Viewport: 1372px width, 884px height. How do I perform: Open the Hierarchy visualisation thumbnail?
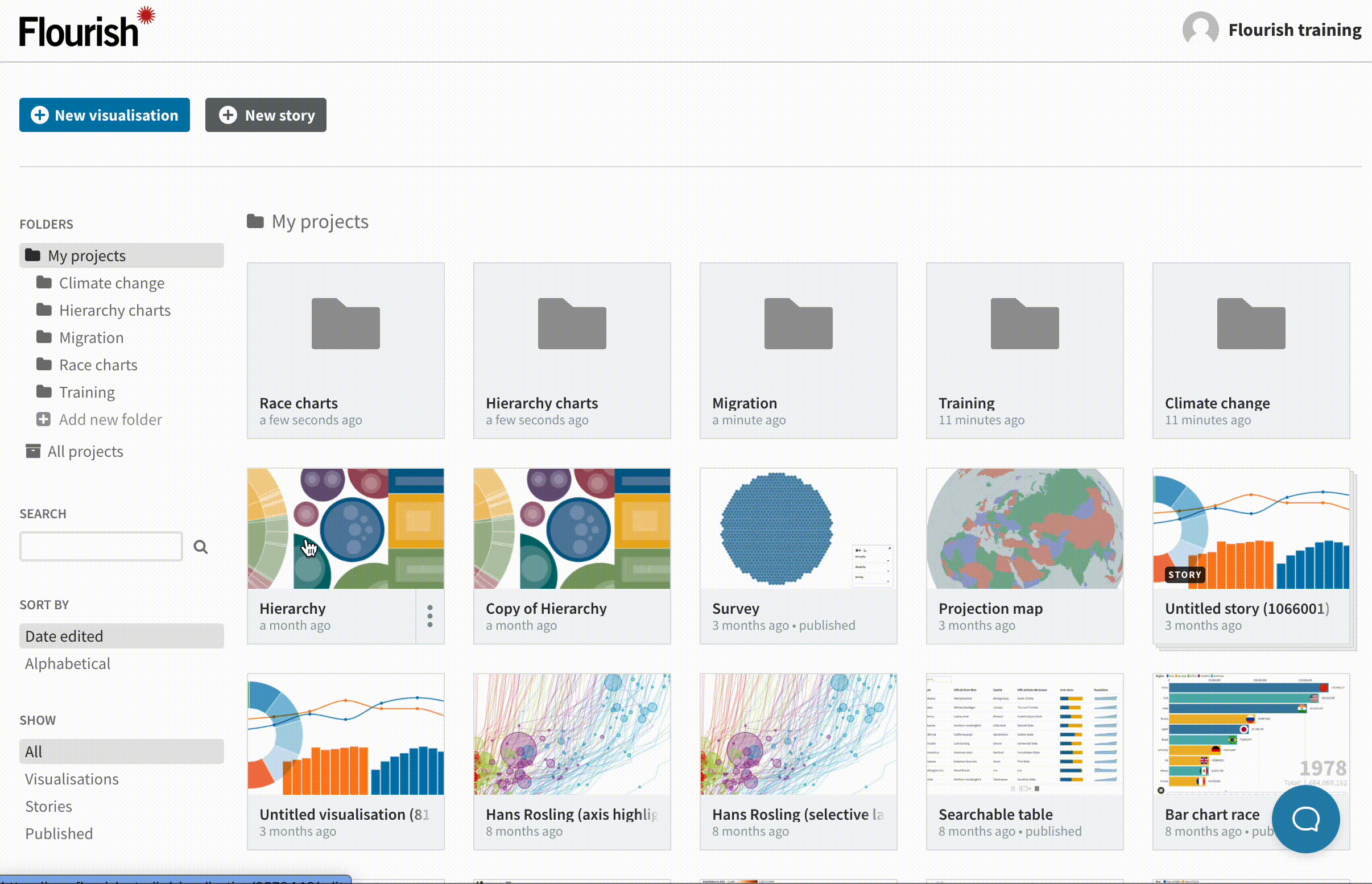click(345, 528)
